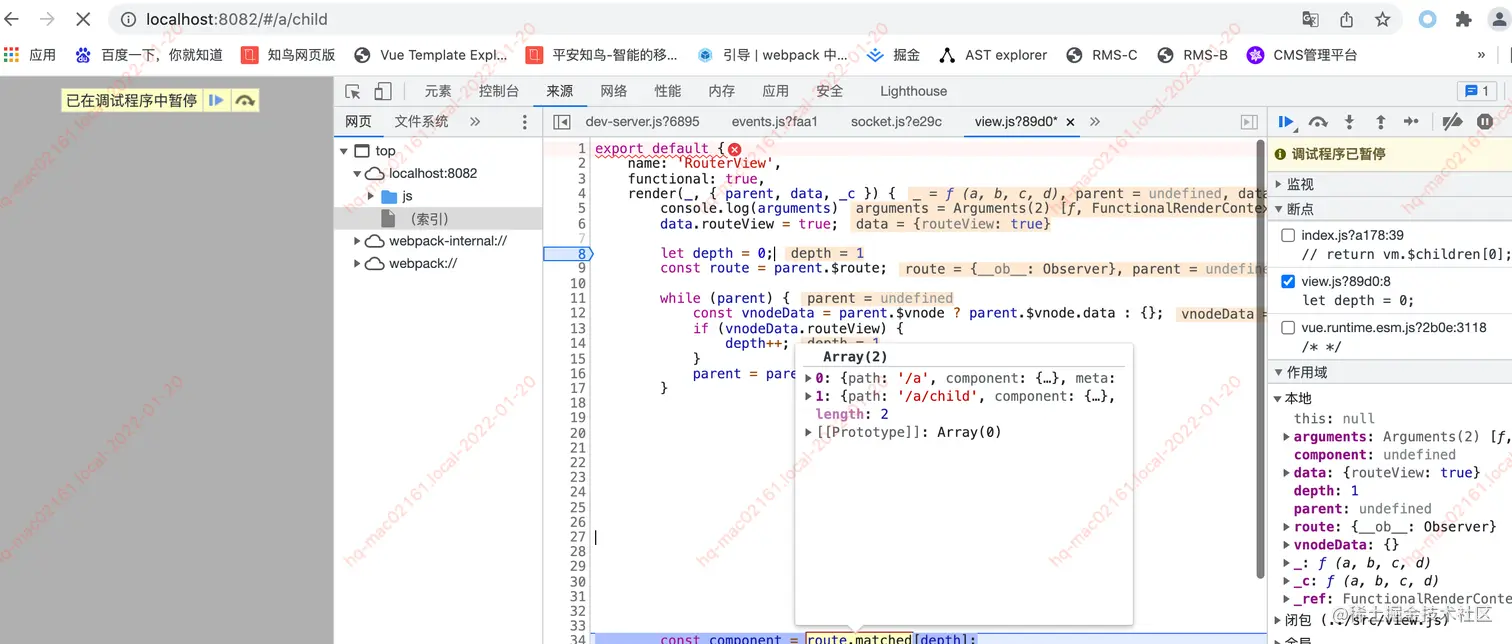Open the translate page icon
Screen dimensions: 1512x644
[x=1310, y=19]
